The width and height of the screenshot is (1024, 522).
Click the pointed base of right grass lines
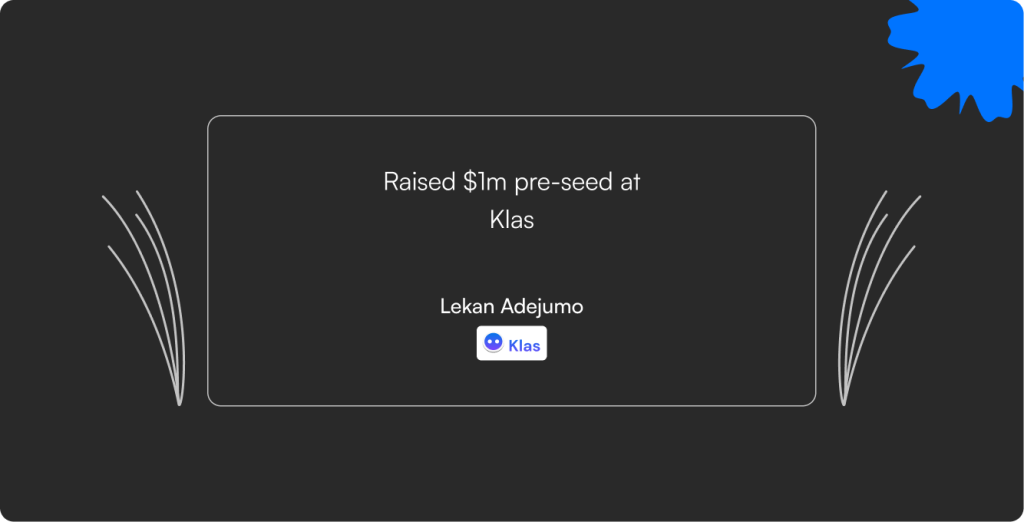tap(844, 399)
